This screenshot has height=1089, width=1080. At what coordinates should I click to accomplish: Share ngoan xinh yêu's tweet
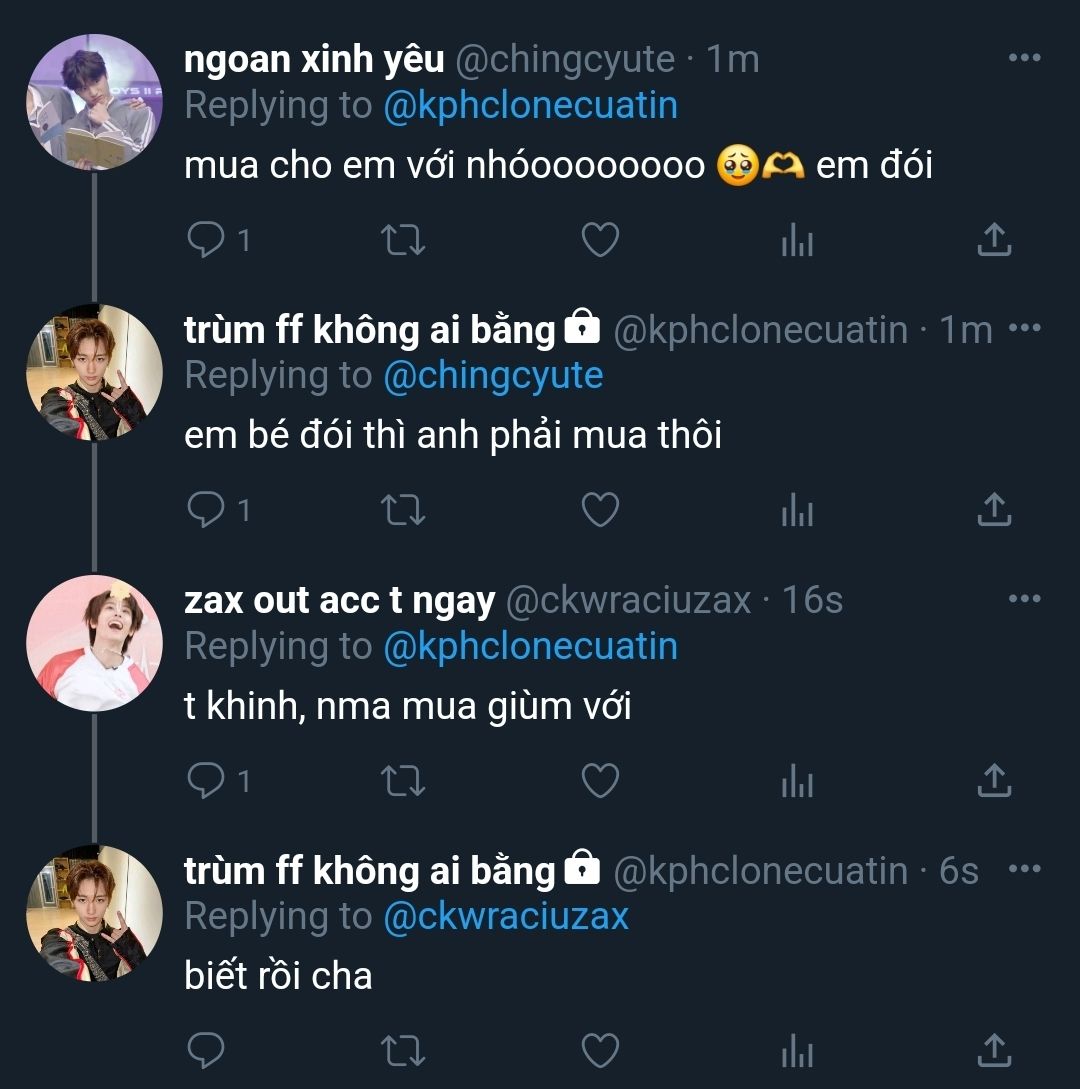click(x=993, y=240)
